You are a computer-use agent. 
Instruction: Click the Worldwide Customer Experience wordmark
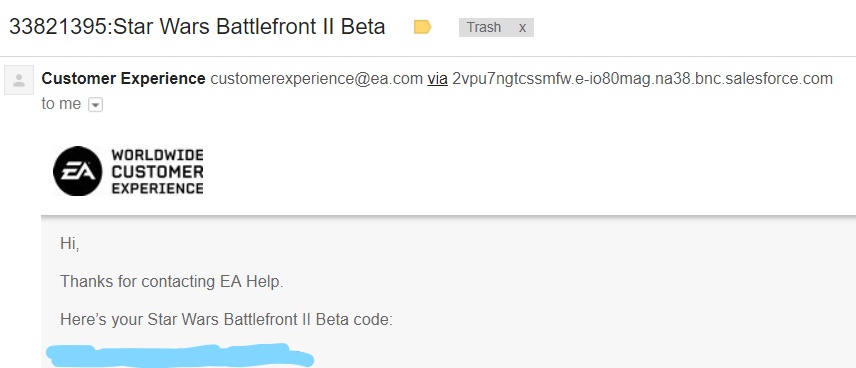157,171
